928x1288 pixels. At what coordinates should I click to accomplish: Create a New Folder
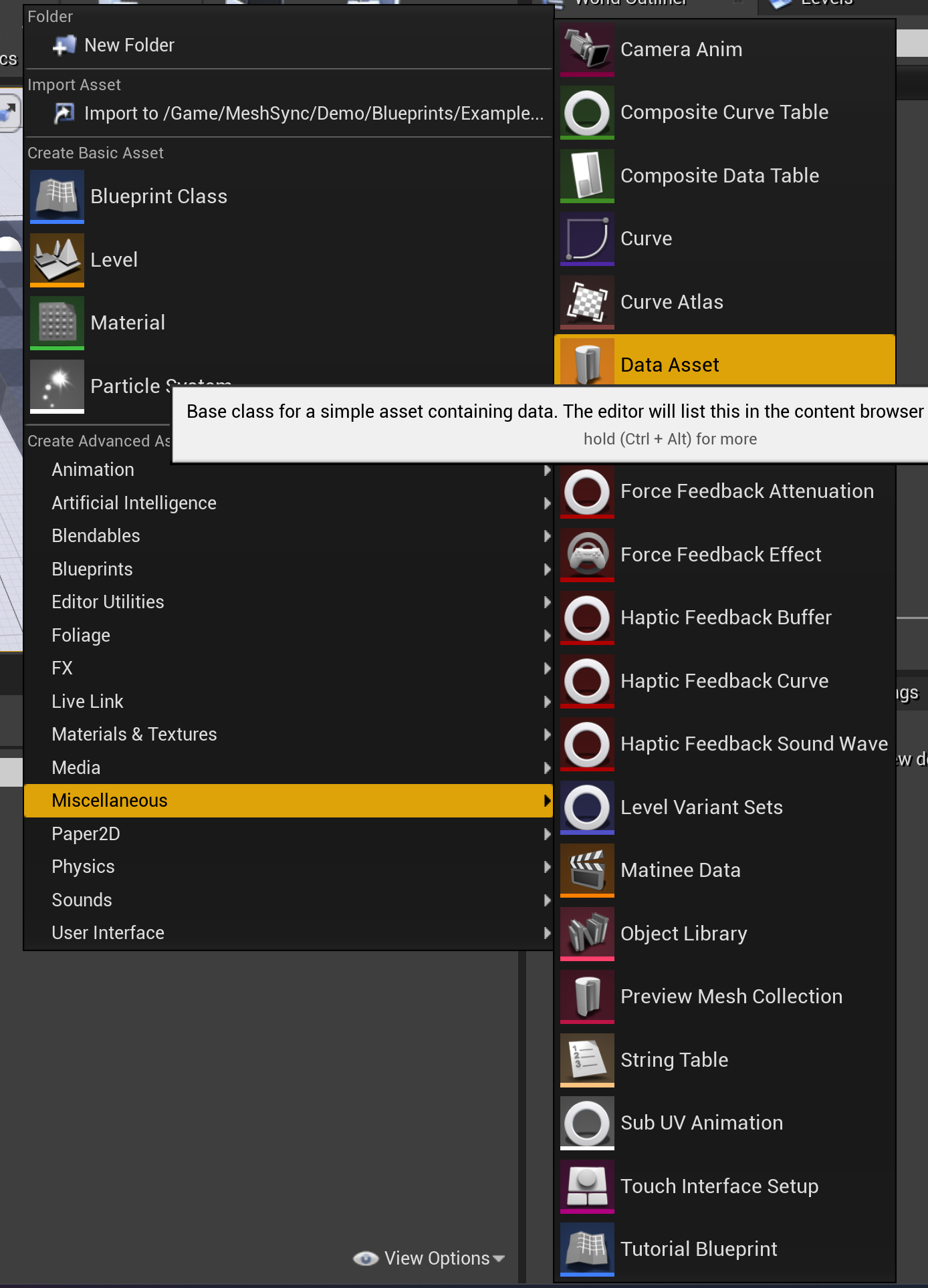[x=129, y=45]
